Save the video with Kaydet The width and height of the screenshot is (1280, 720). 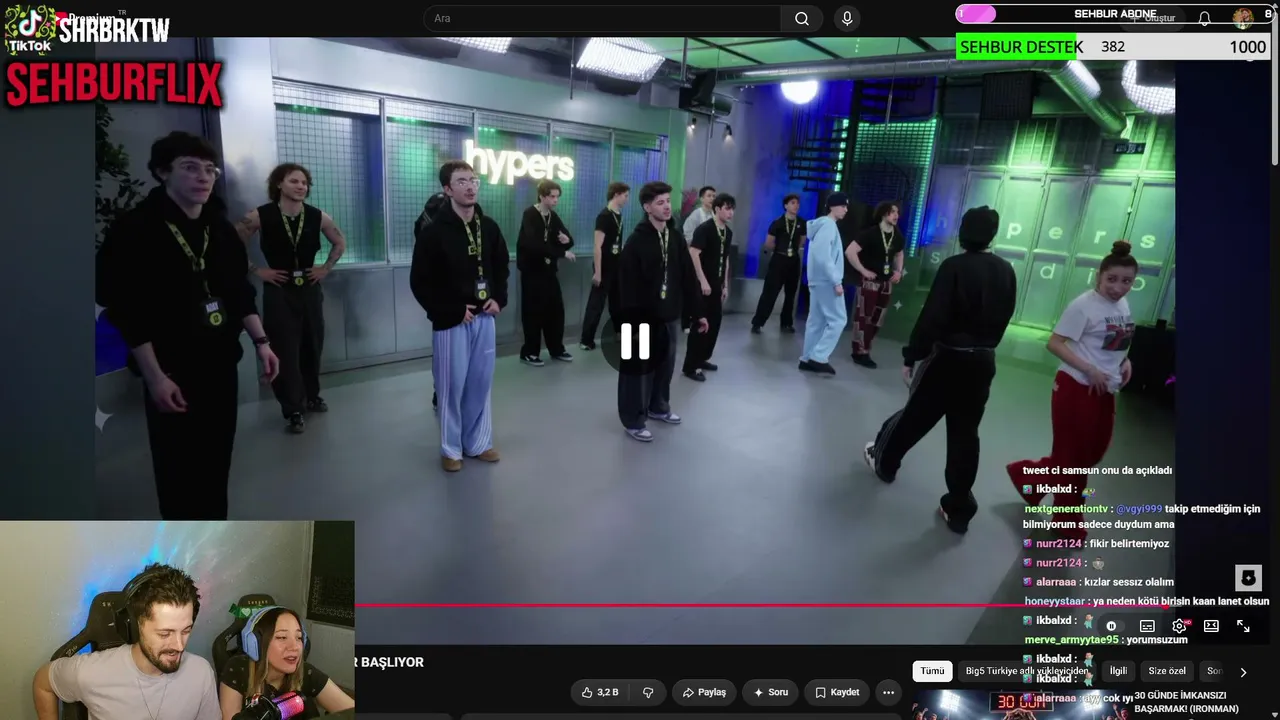[837, 692]
